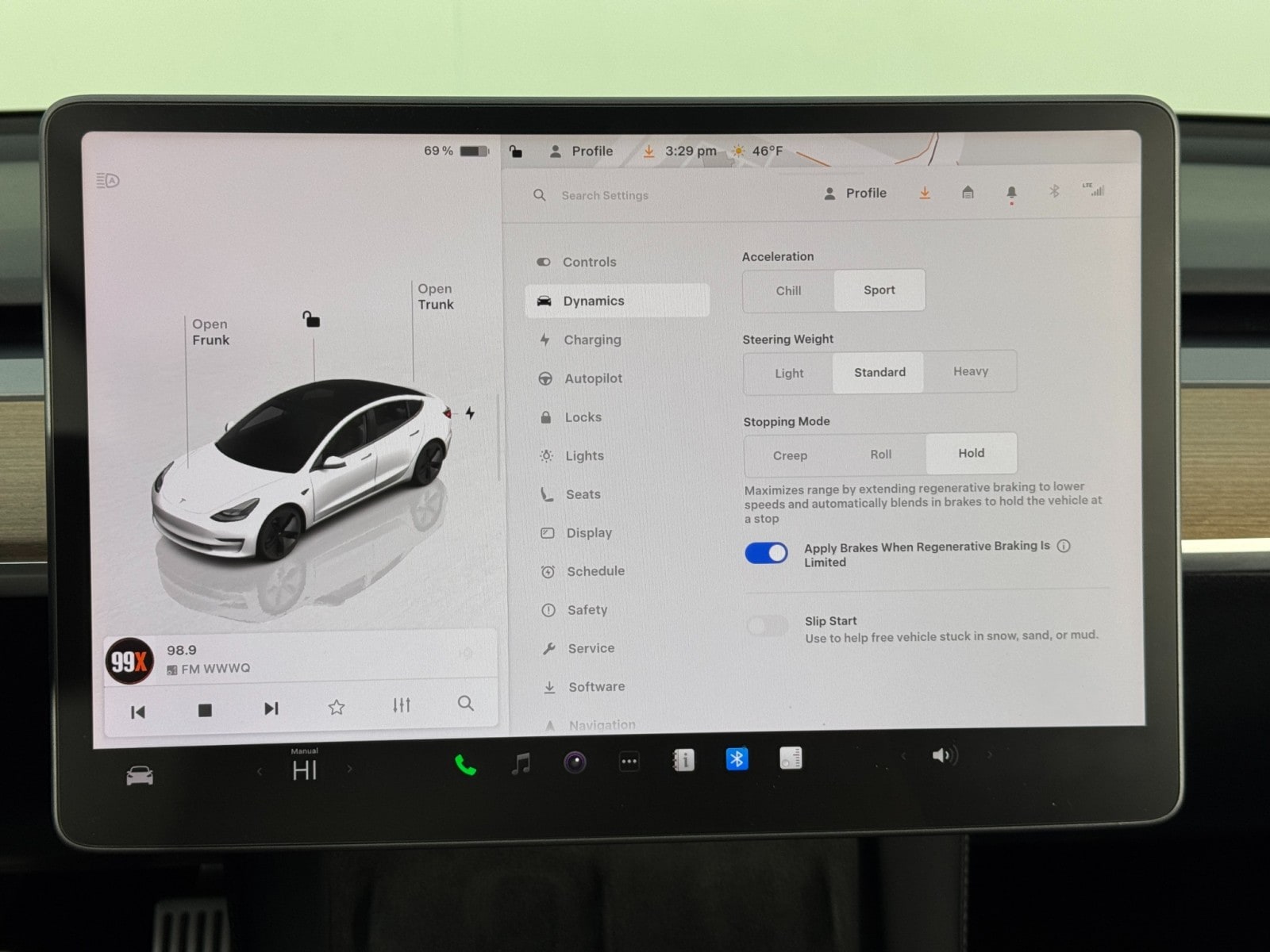The image size is (1270, 952).
Task: Decrease fan speed with left chevron
Action: click(260, 770)
